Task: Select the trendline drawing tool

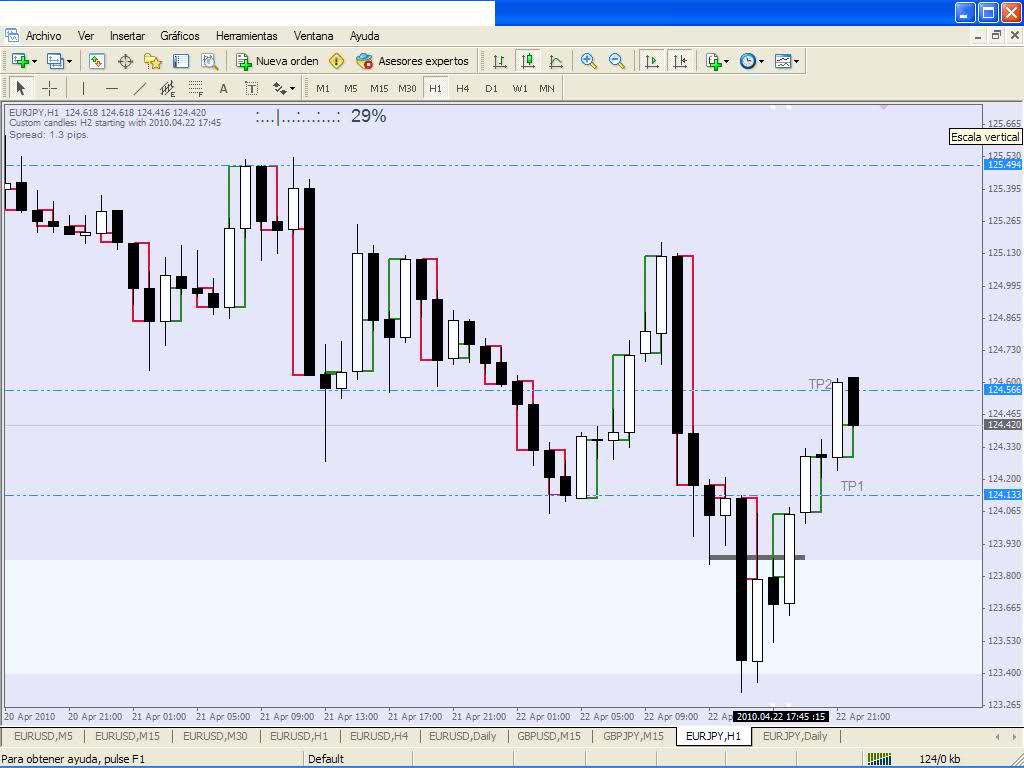Action: pos(140,88)
